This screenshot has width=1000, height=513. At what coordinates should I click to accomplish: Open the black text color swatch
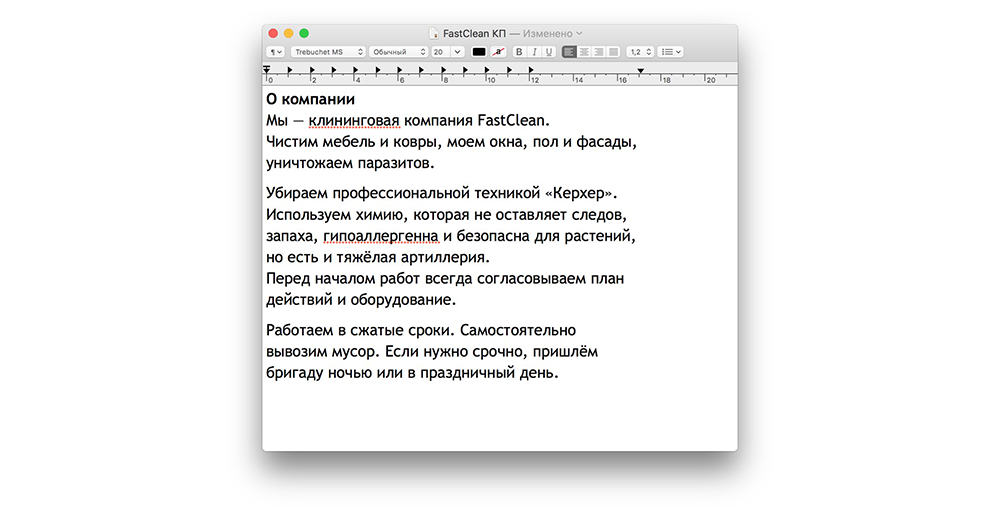[x=479, y=52]
